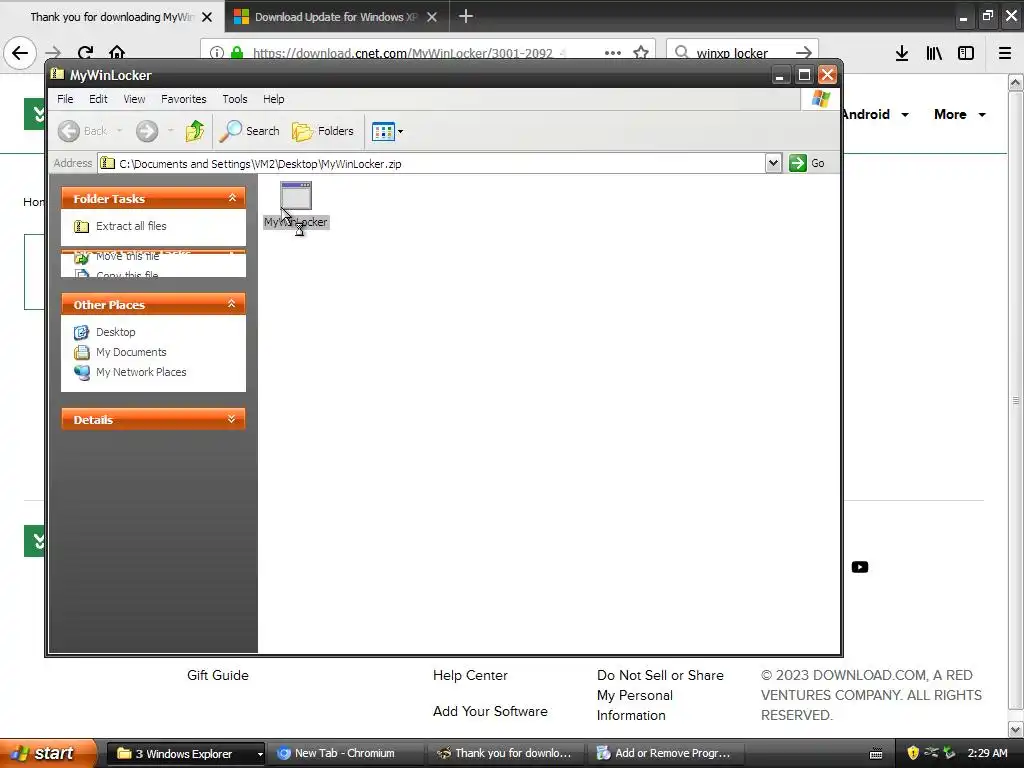The width and height of the screenshot is (1024, 768).
Task: Click the Forward arrow in Explorer toolbar
Action: [x=147, y=131]
